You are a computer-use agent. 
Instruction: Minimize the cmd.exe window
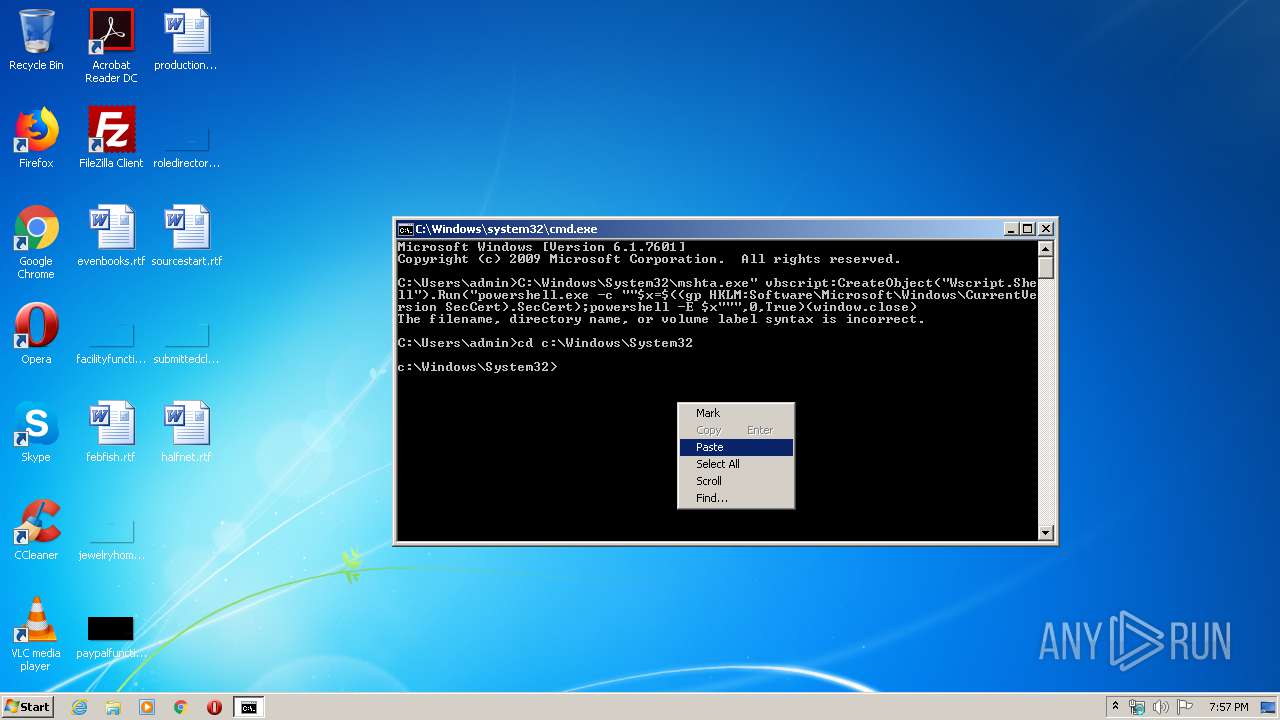[x=1010, y=229]
